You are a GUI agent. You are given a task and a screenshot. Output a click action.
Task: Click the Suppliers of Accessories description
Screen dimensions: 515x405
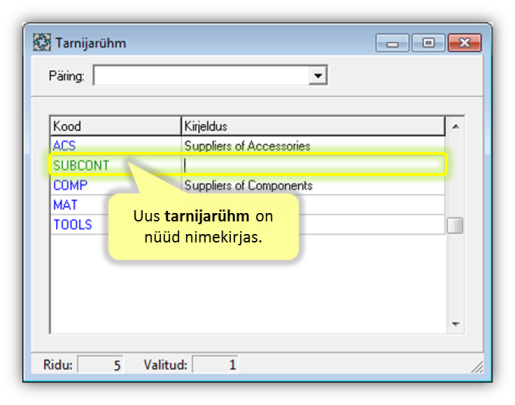[x=247, y=146]
